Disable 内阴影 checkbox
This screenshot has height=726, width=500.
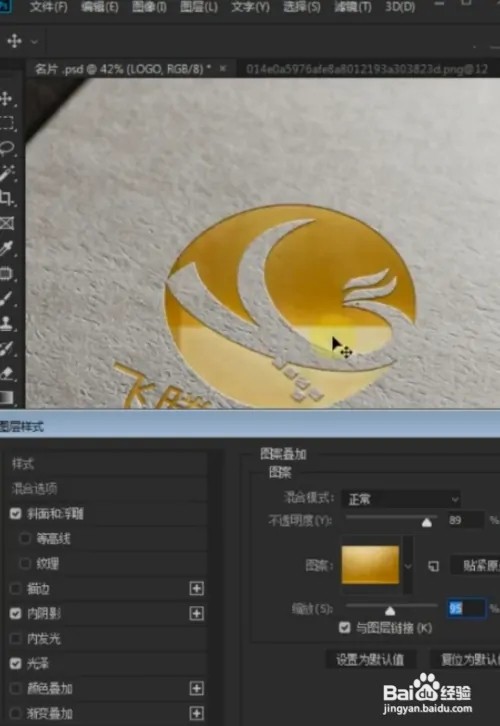pyautogui.click(x=16, y=613)
